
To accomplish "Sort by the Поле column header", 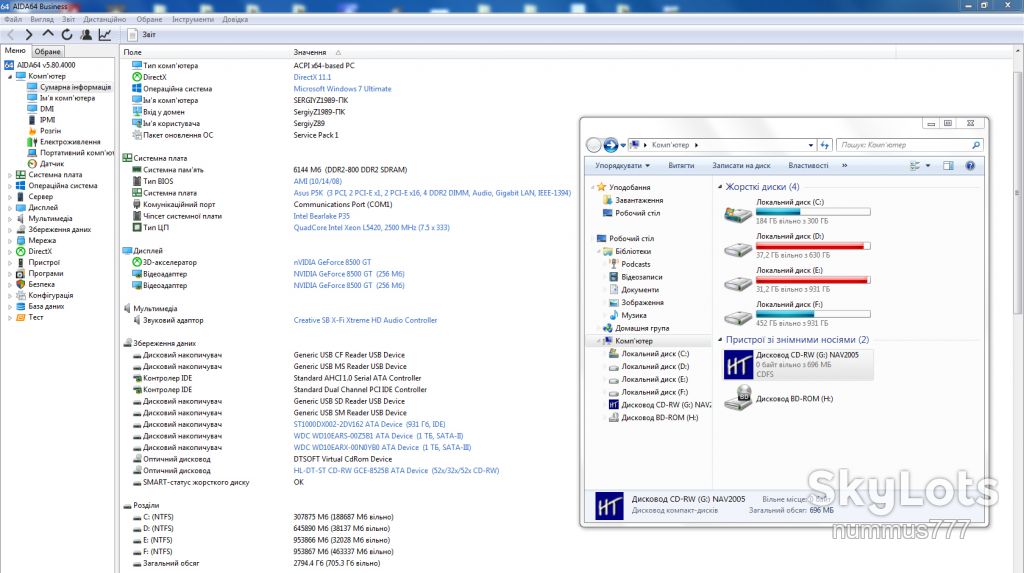I will point(133,52).
